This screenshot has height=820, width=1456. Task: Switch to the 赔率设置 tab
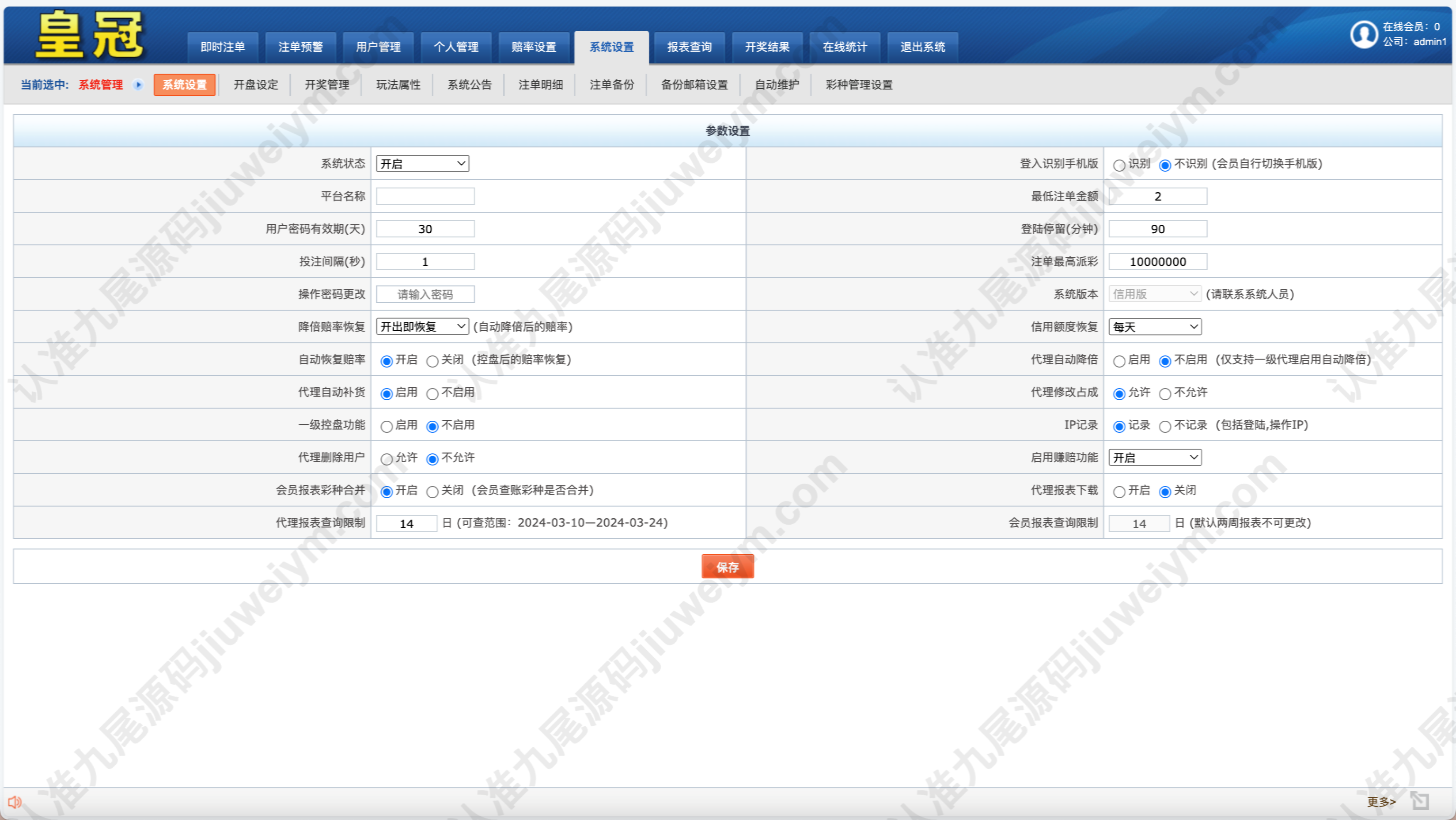click(x=533, y=47)
